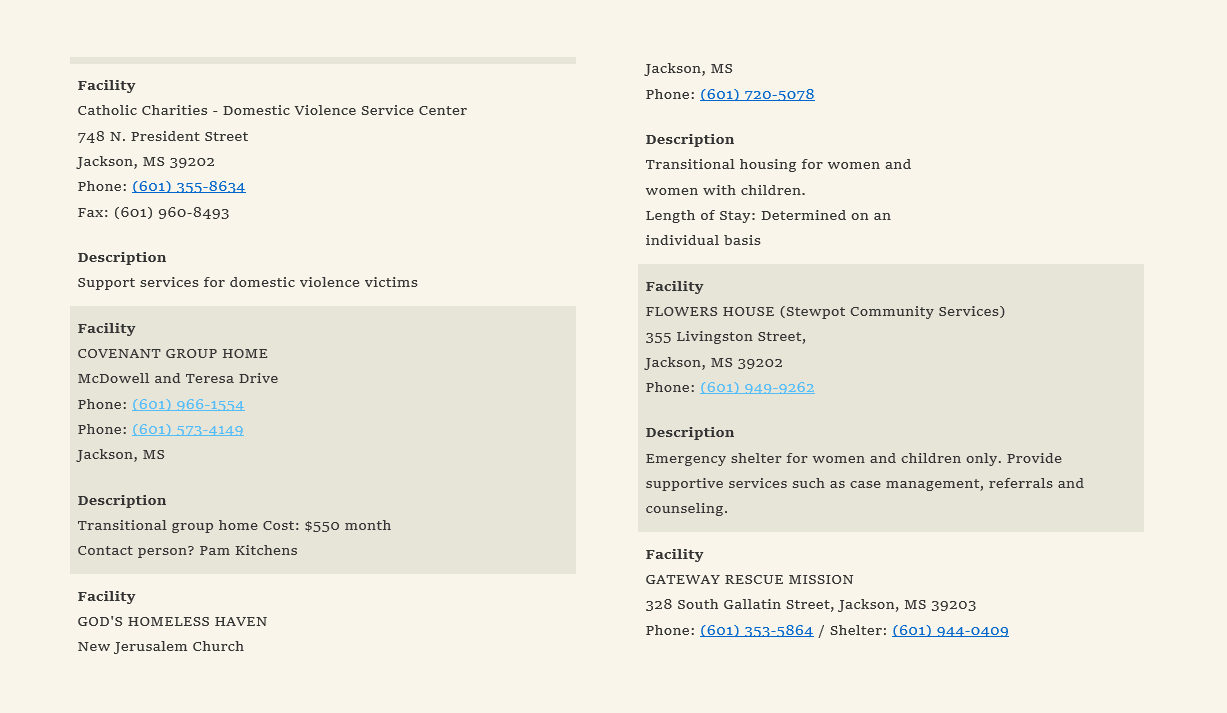Click the GATEWAY RESCUE MISSION title

click(749, 580)
